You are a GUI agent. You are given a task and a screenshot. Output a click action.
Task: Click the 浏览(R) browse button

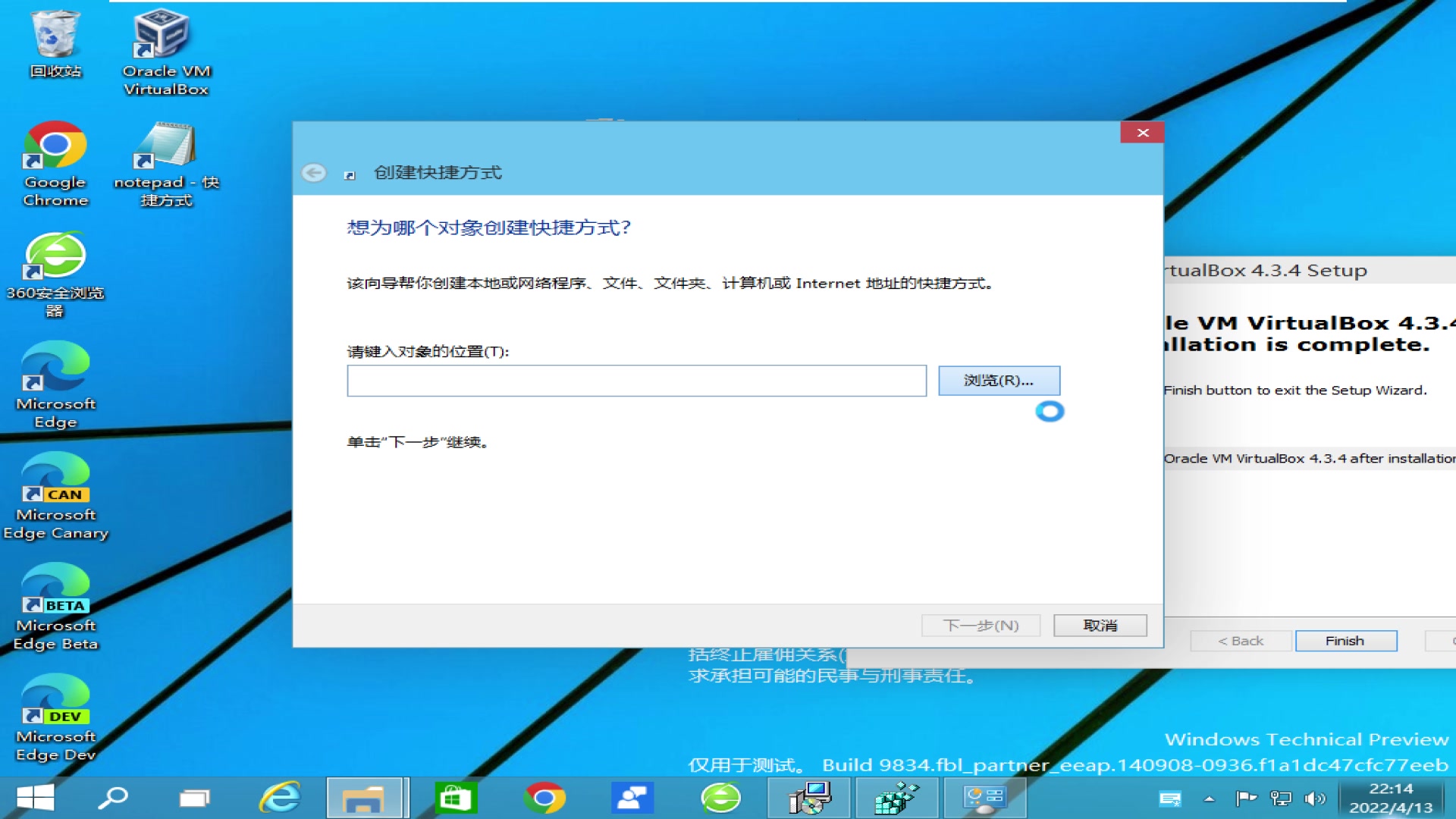(x=999, y=381)
